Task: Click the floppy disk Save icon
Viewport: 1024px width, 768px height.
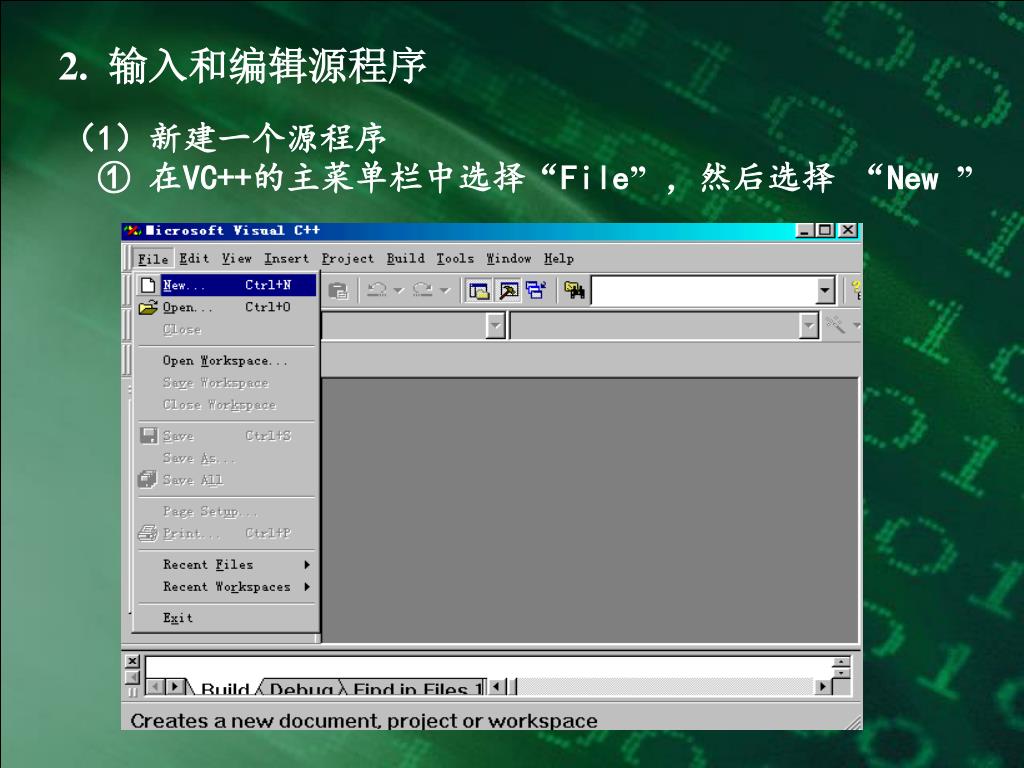Action: click(x=149, y=436)
